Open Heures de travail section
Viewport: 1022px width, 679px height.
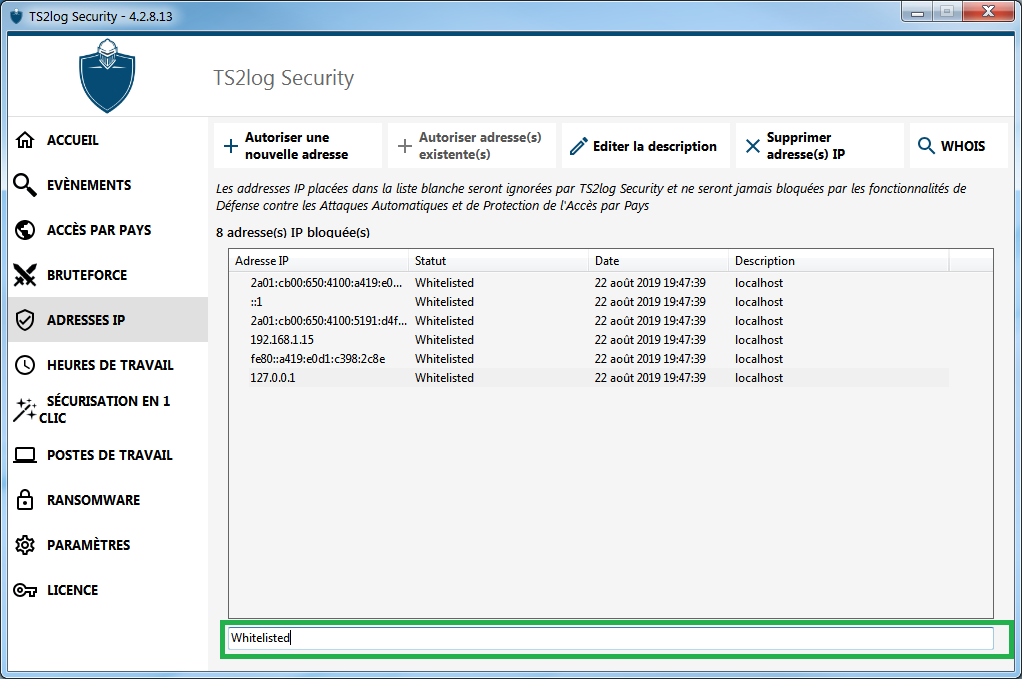[x=108, y=365]
